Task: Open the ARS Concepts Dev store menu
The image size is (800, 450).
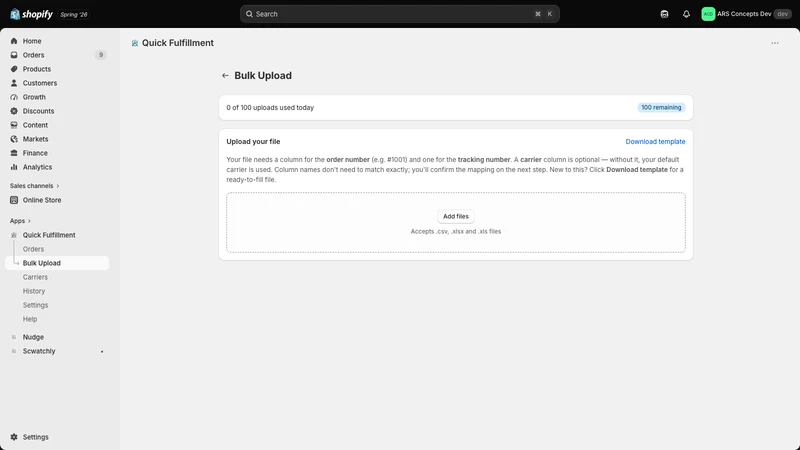Action: coord(746,14)
